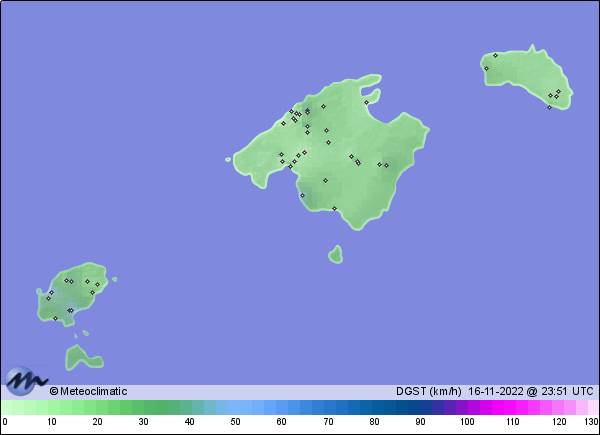Choose the easternmost station marker on Mallorca

[386, 165]
